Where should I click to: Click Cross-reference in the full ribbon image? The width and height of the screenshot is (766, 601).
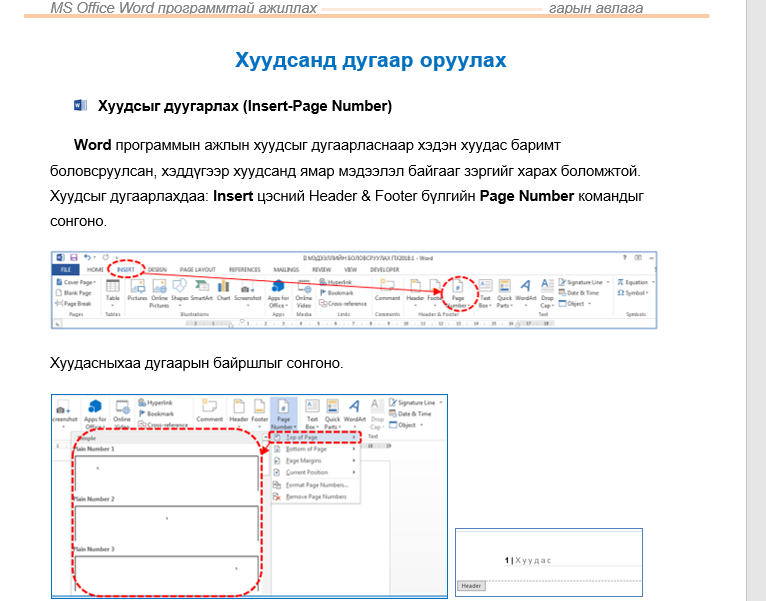click(x=343, y=303)
